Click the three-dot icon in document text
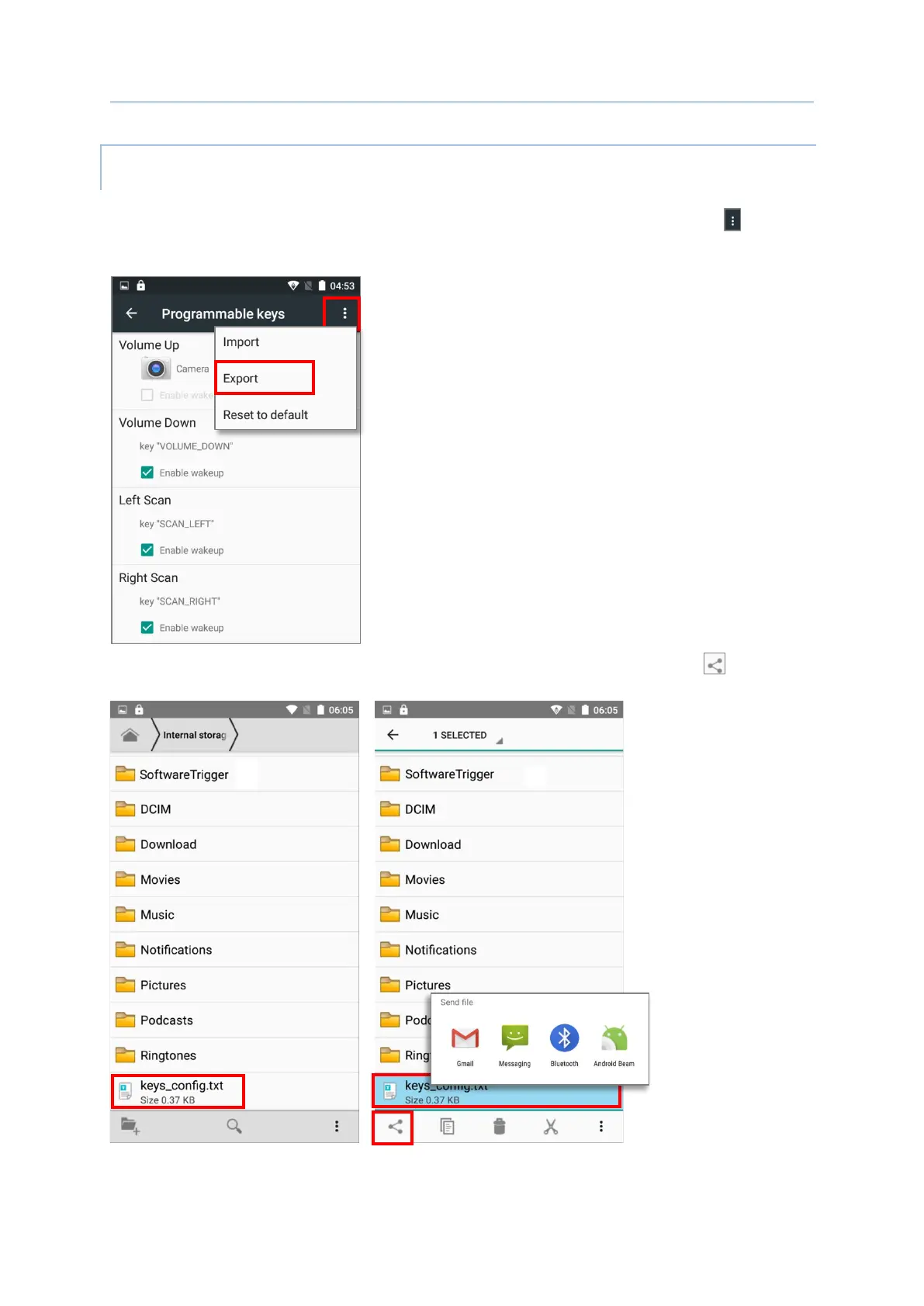 732,220
